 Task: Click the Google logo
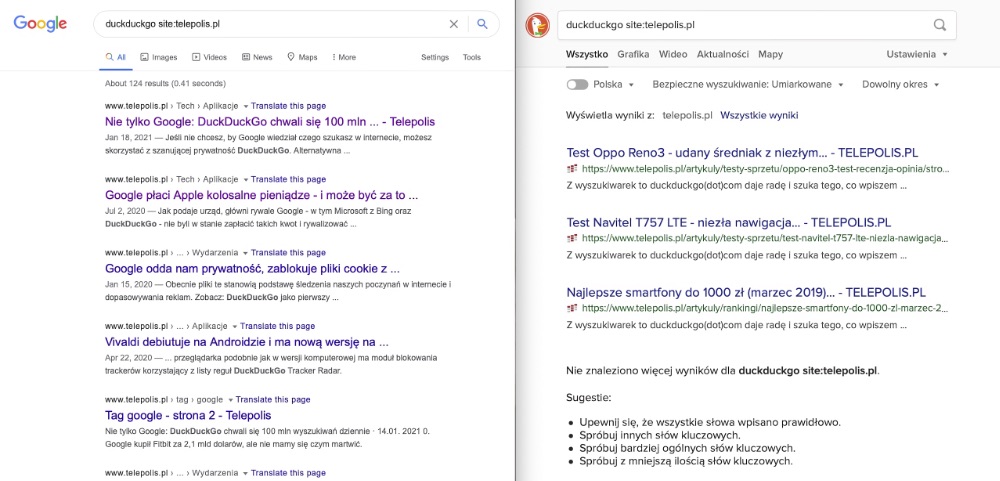tap(40, 24)
